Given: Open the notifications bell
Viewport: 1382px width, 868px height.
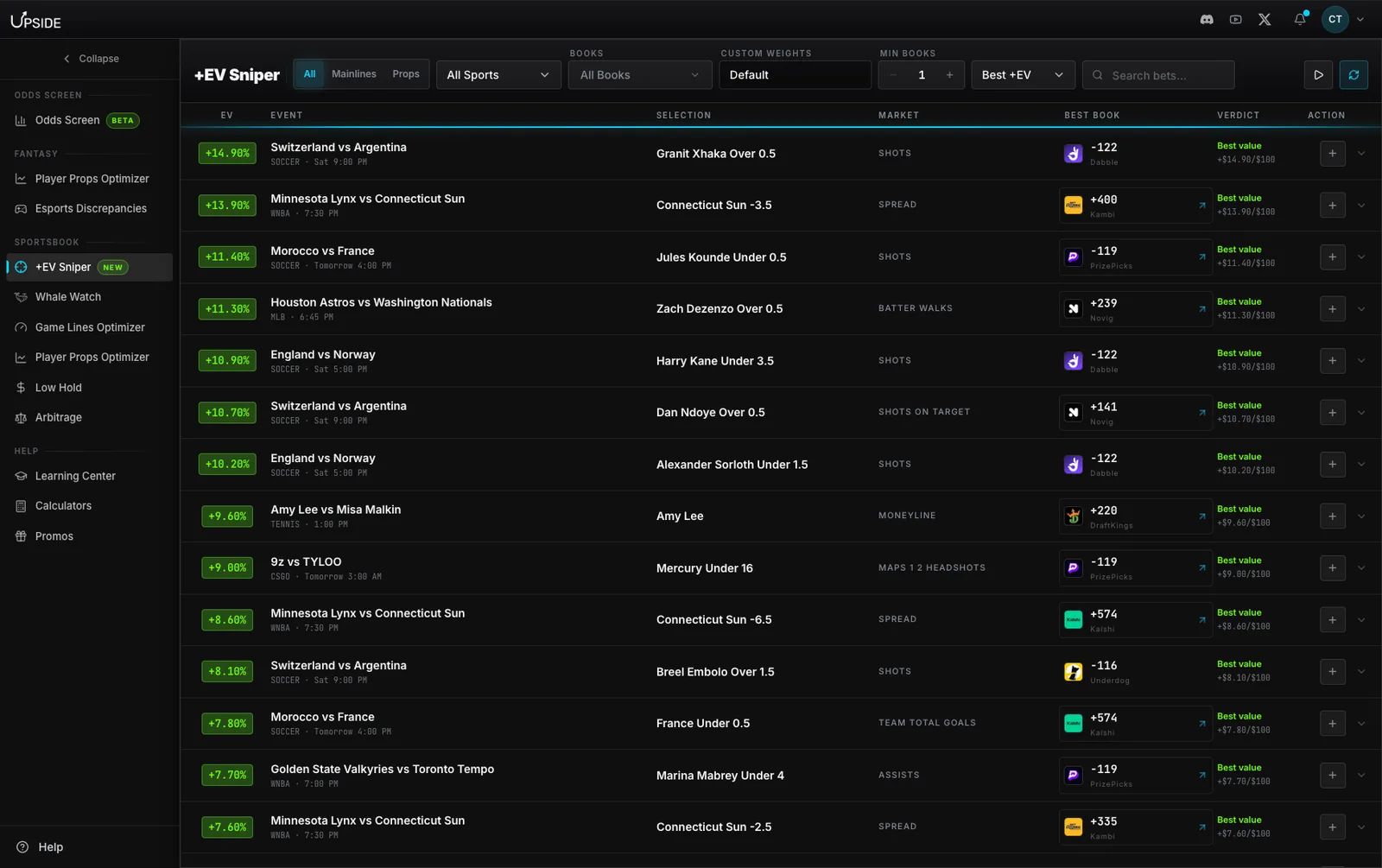Looking at the screenshot, I should point(1300,19).
